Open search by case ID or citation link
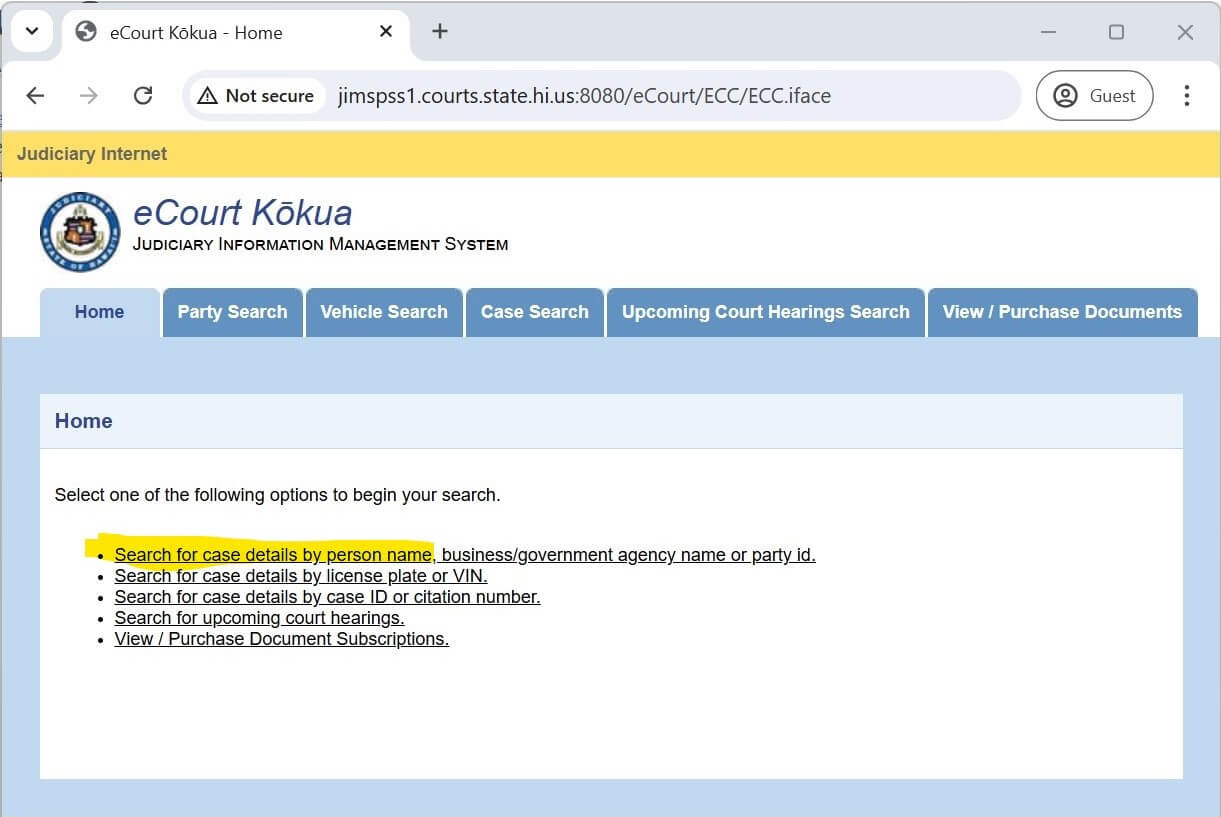1221x817 pixels. [x=327, y=597]
